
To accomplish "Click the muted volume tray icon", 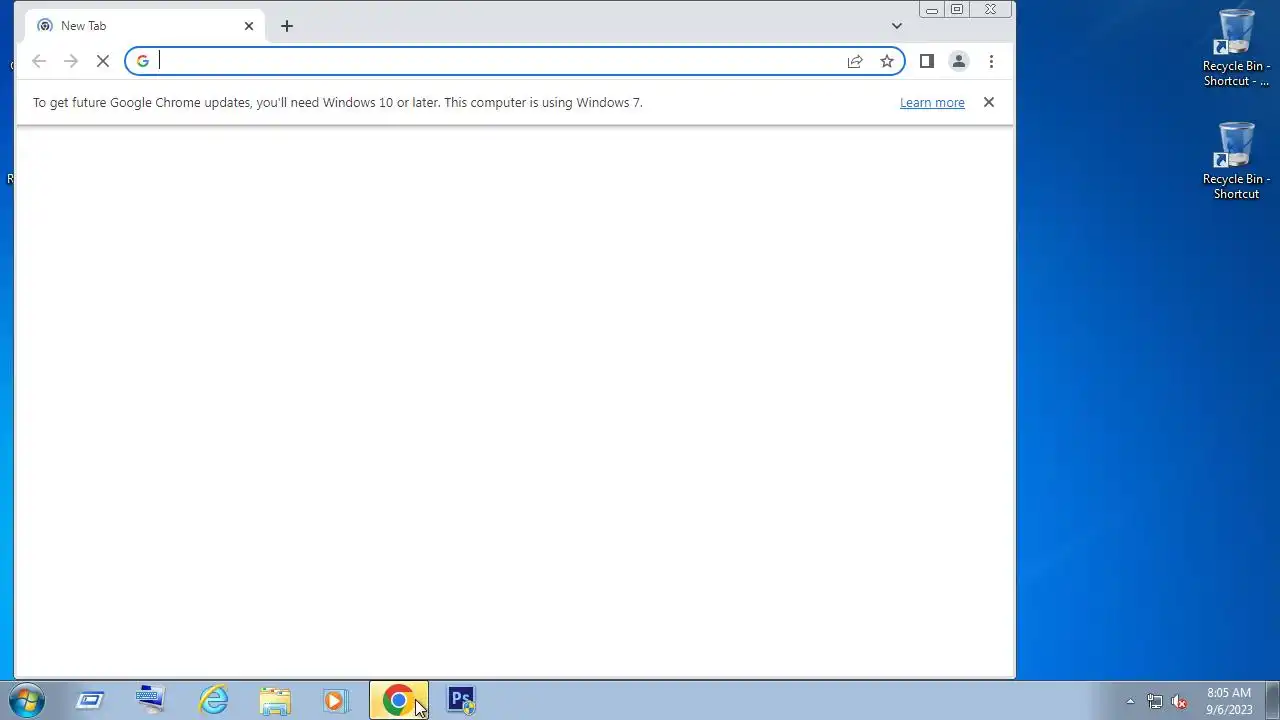I will click(1179, 701).
